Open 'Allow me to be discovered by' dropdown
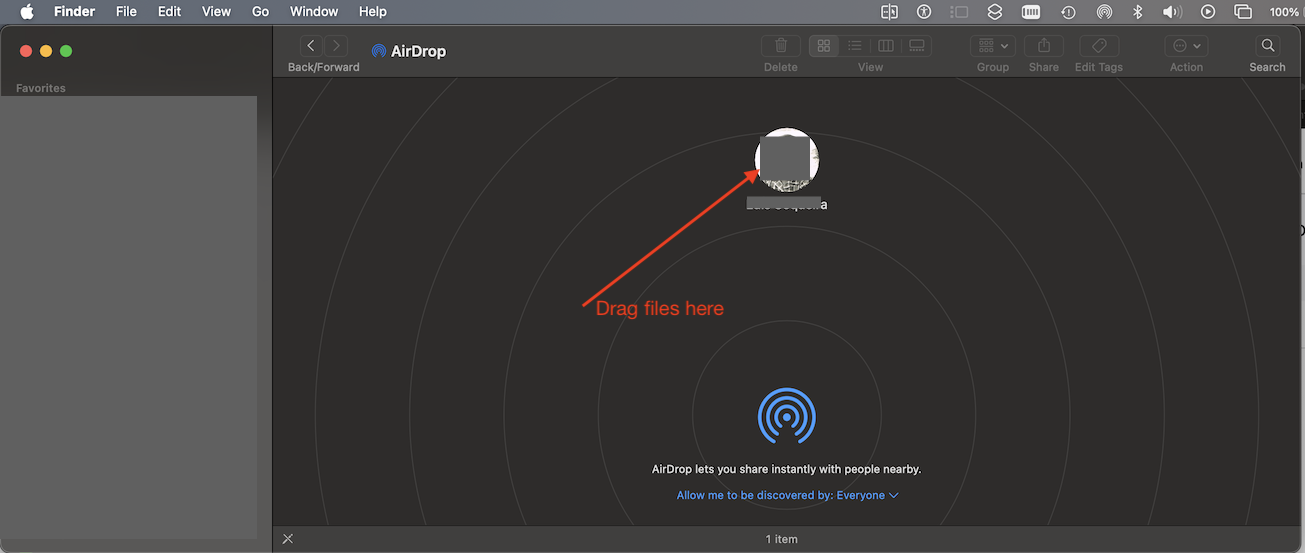The height and width of the screenshot is (553, 1305). pyautogui.click(x=788, y=495)
